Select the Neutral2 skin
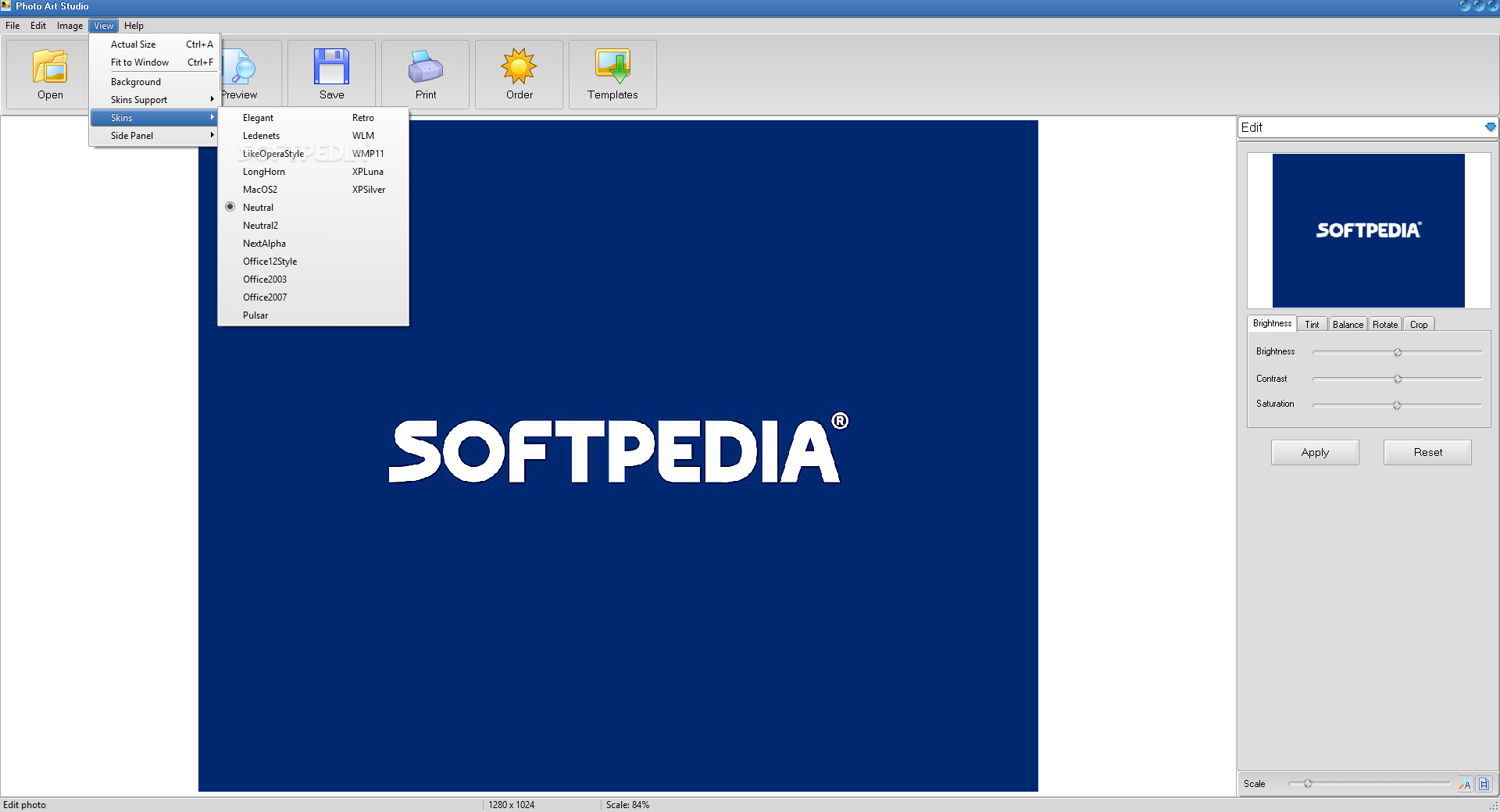1500x812 pixels. (x=260, y=225)
